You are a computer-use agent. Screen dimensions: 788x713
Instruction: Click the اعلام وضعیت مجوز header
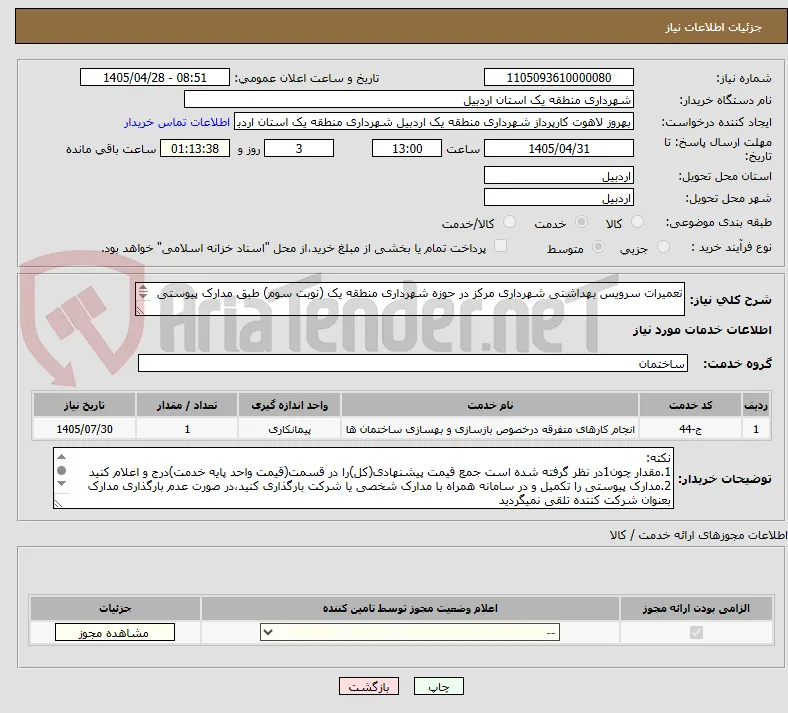coord(410,608)
